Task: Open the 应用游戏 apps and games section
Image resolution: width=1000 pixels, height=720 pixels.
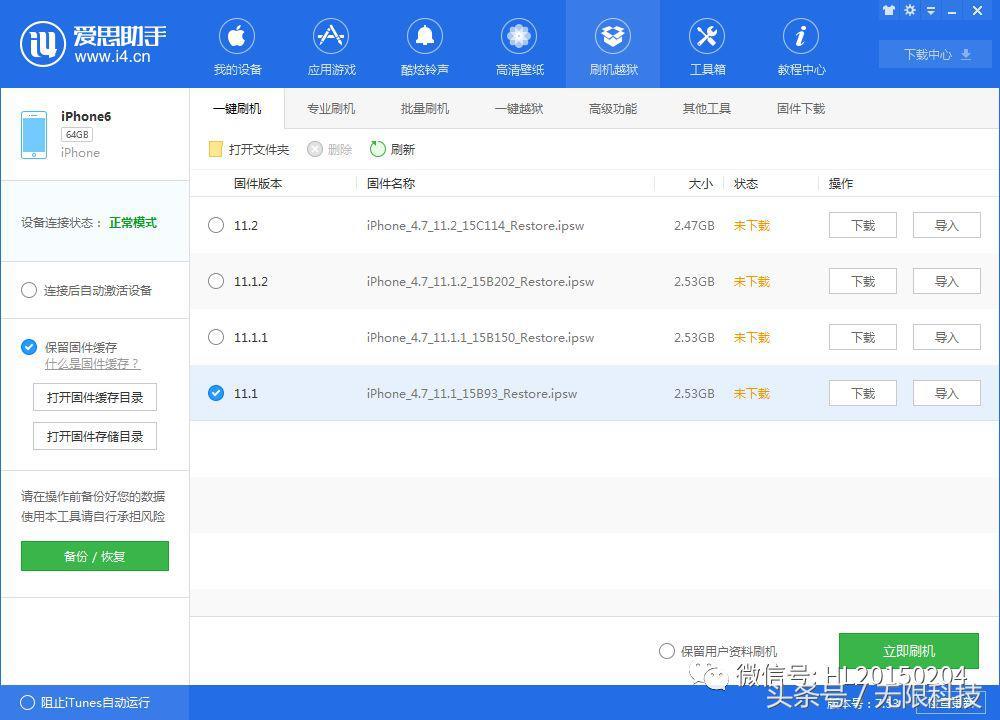Action: coord(331,39)
